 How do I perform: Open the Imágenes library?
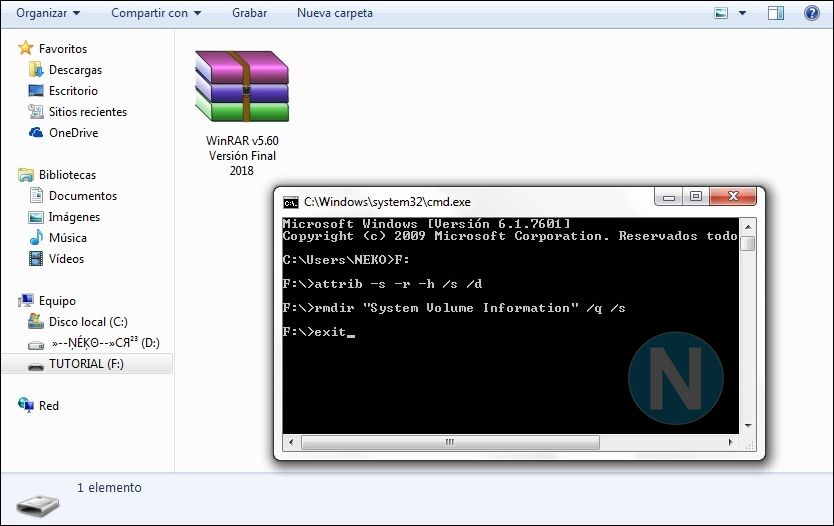click(x=74, y=217)
